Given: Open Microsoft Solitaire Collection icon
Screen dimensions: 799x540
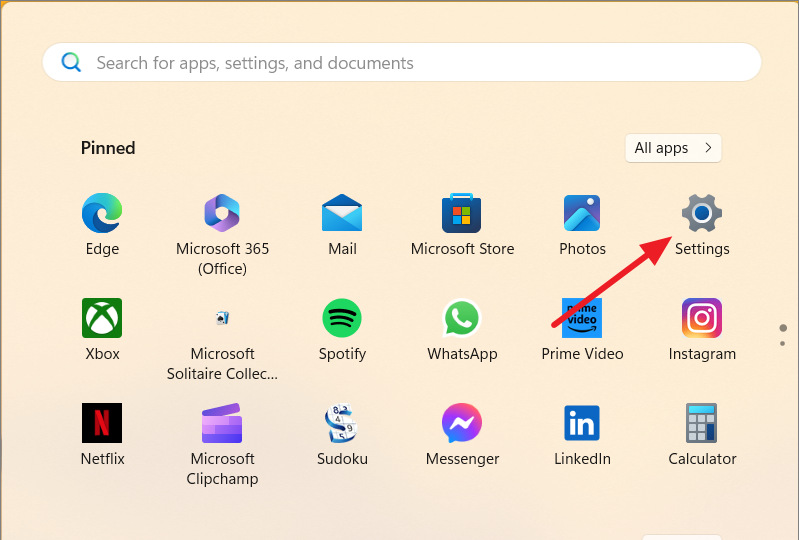Looking at the screenshot, I should (x=222, y=318).
